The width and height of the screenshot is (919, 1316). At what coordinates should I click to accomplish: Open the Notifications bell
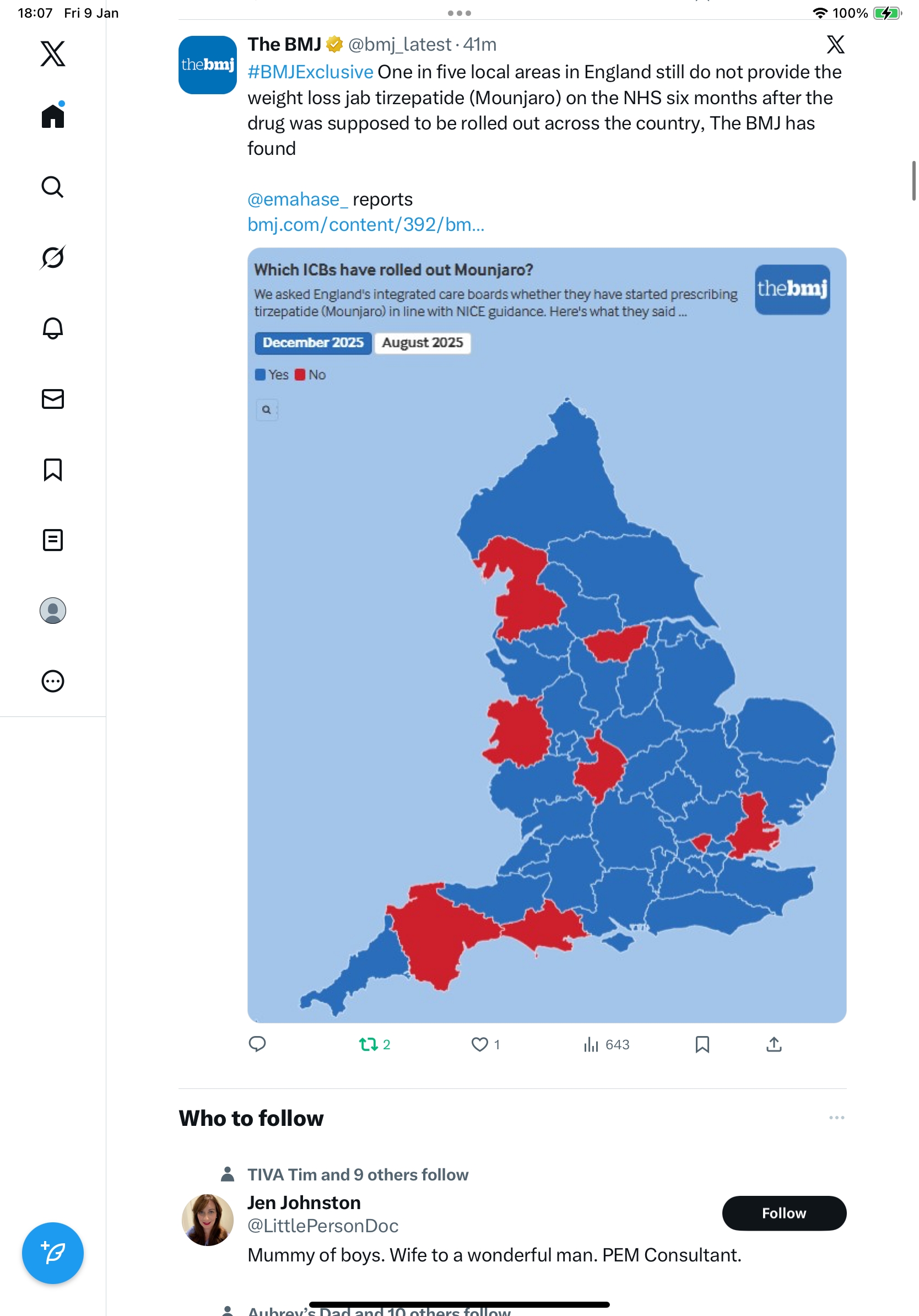point(53,328)
